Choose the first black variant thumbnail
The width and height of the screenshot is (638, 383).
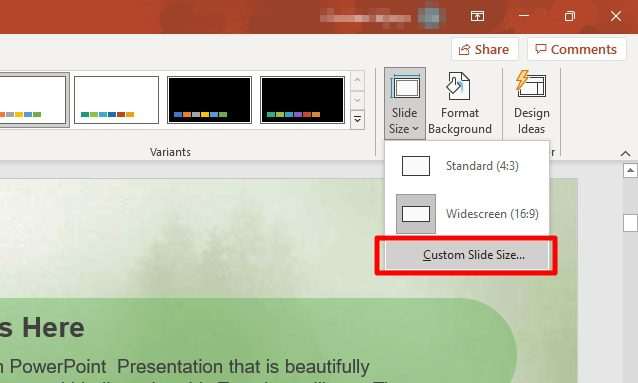(209, 100)
